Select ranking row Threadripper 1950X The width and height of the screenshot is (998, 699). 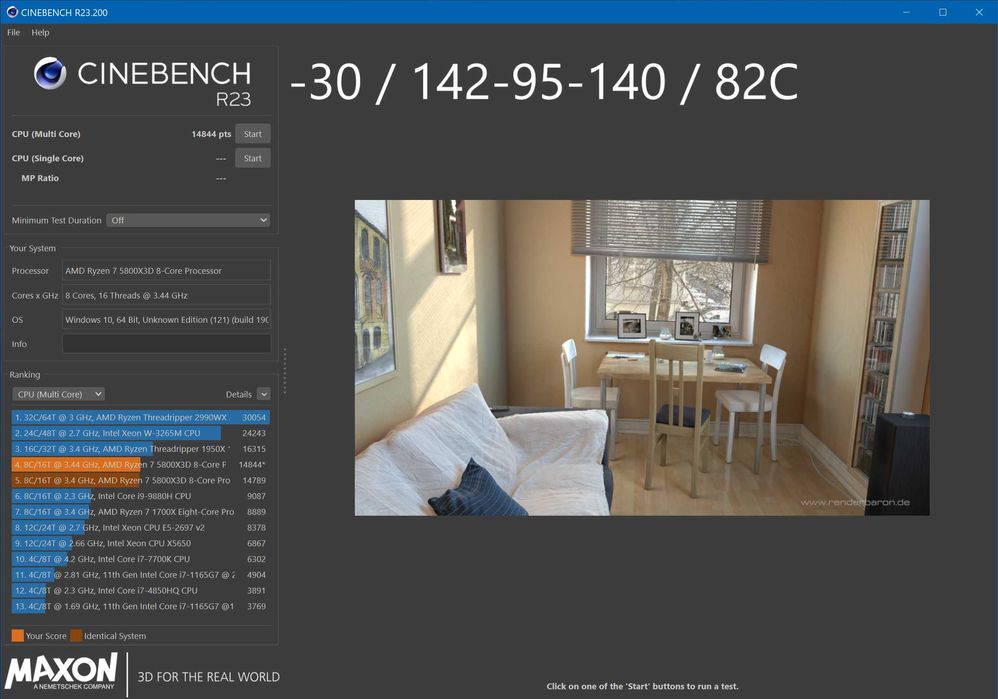tap(141, 449)
